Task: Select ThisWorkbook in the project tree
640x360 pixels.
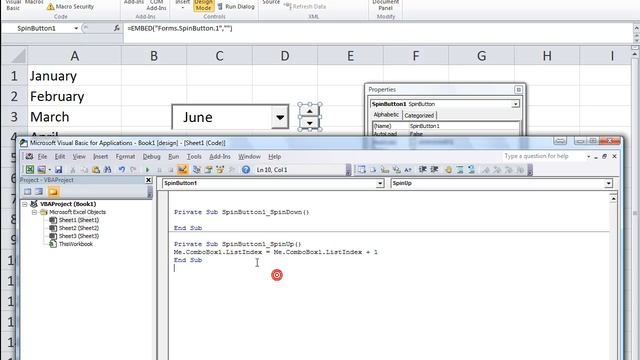Action: pos(76,244)
